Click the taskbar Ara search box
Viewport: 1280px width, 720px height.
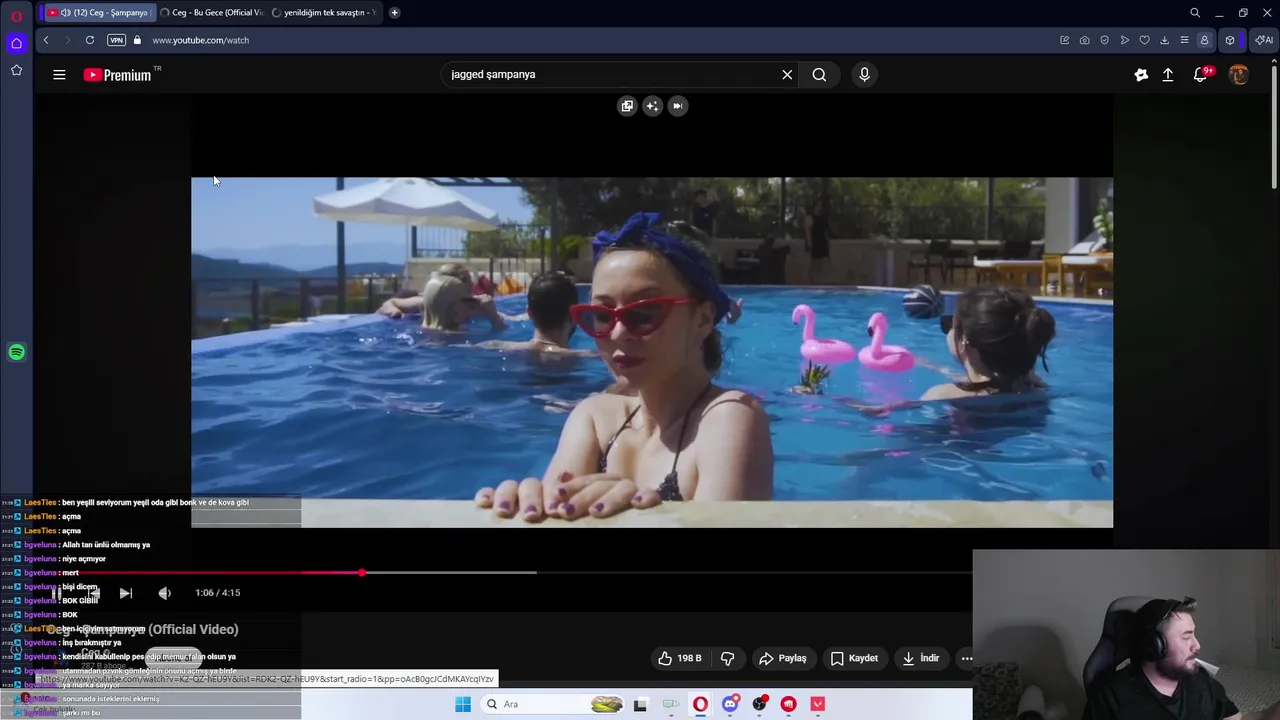pyautogui.click(x=552, y=704)
